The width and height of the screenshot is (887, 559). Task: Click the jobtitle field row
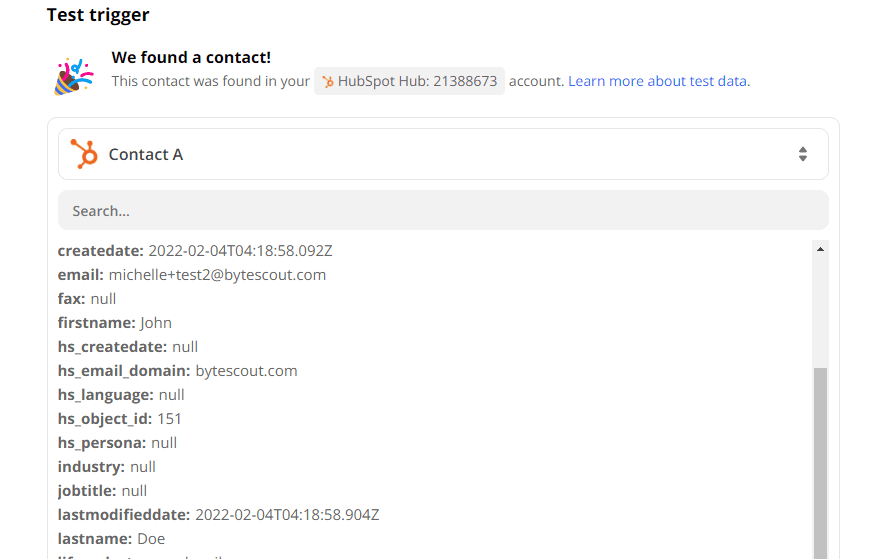click(102, 490)
